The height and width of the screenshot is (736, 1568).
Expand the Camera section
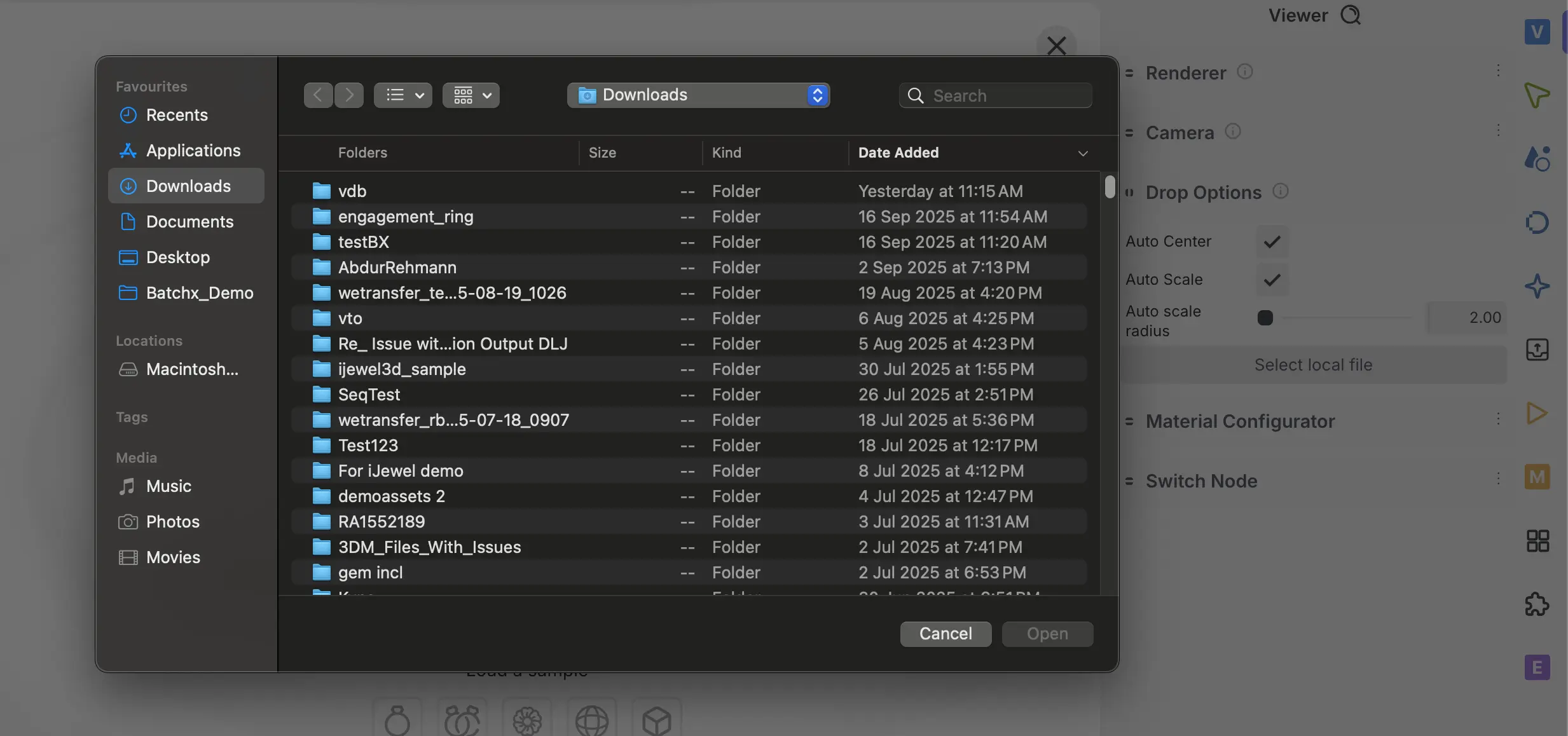pos(1179,133)
